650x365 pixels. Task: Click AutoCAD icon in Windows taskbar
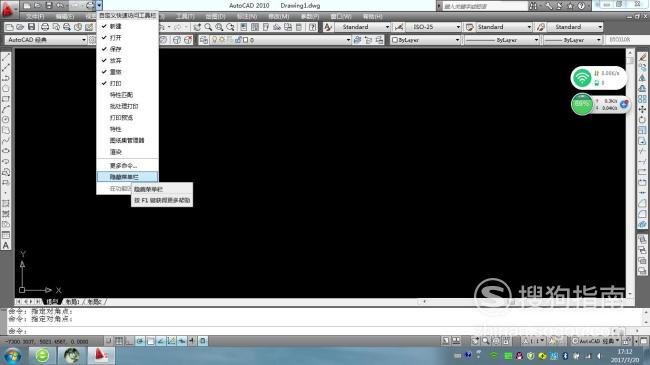click(101, 355)
